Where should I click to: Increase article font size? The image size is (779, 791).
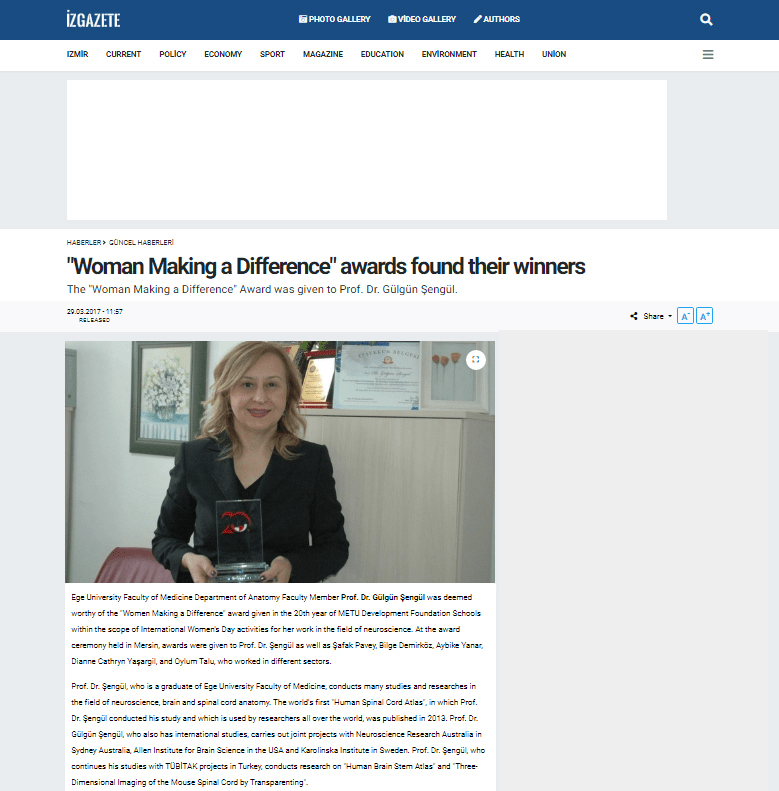point(704,316)
